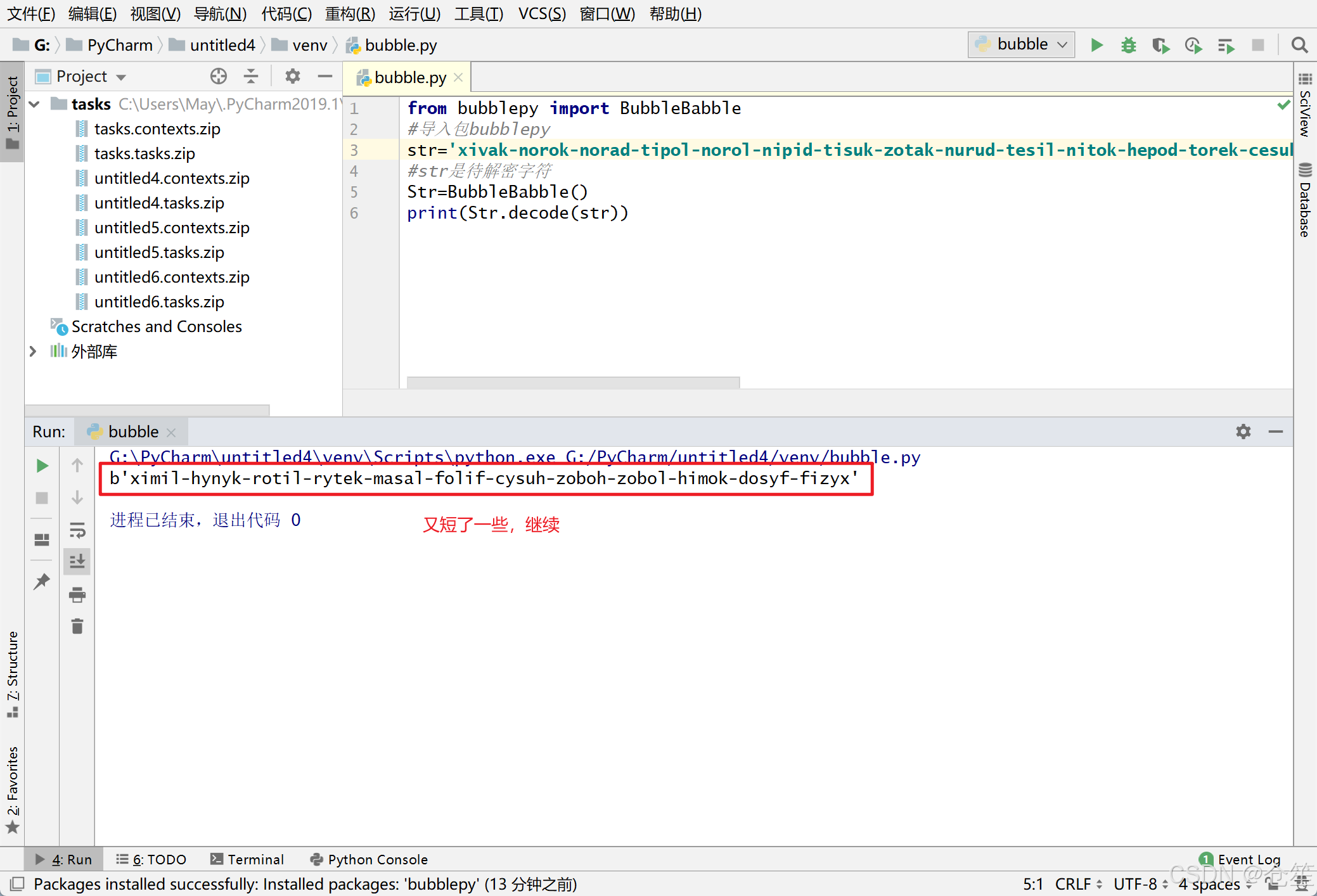Click the green Run button in top toolbar

point(1096,45)
